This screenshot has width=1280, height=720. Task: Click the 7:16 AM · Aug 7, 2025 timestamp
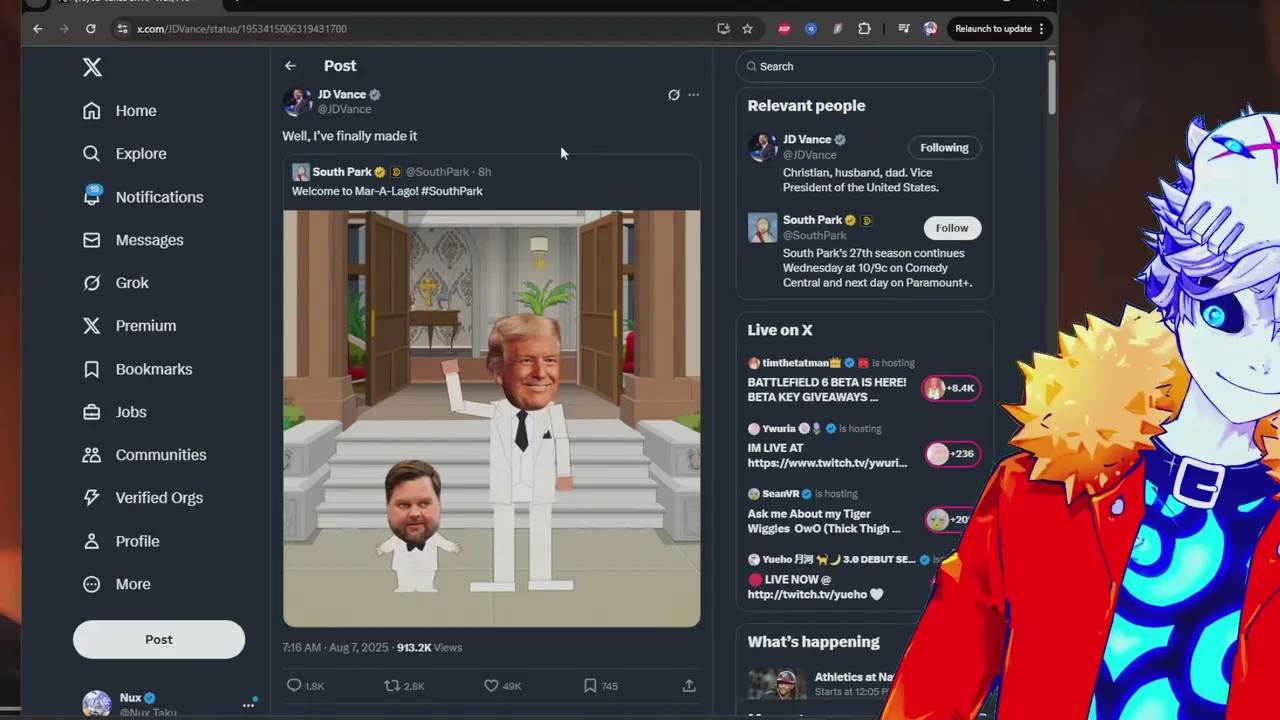click(x=335, y=648)
